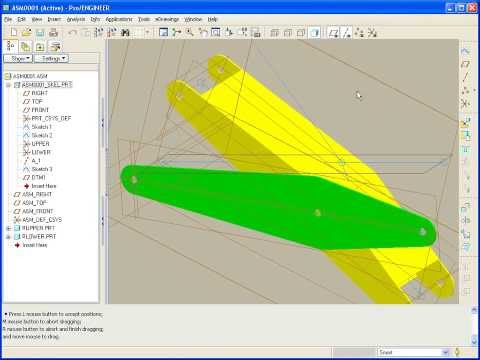Image resolution: width=480 pixels, height=360 pixels.
Task: Toggle datum axes display
Action: pos(347,32)
